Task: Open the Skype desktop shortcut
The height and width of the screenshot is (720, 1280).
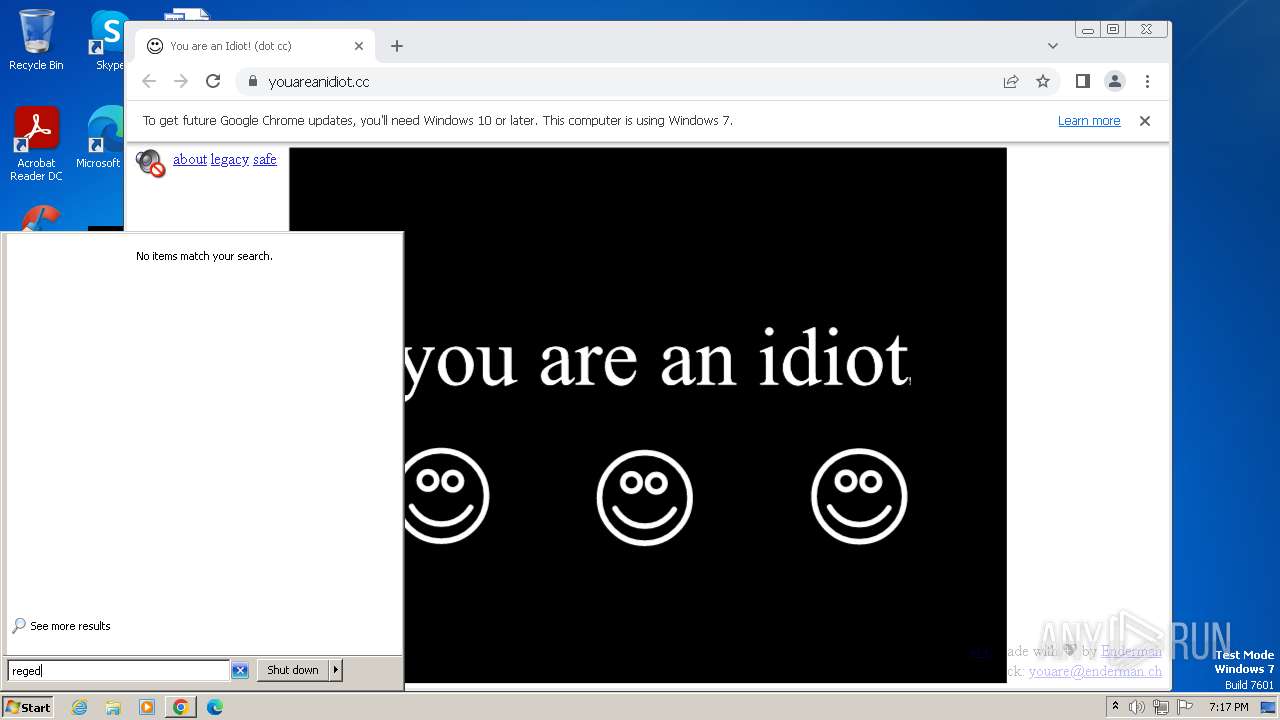Action: pyautogui.click(x=108, y=40)
